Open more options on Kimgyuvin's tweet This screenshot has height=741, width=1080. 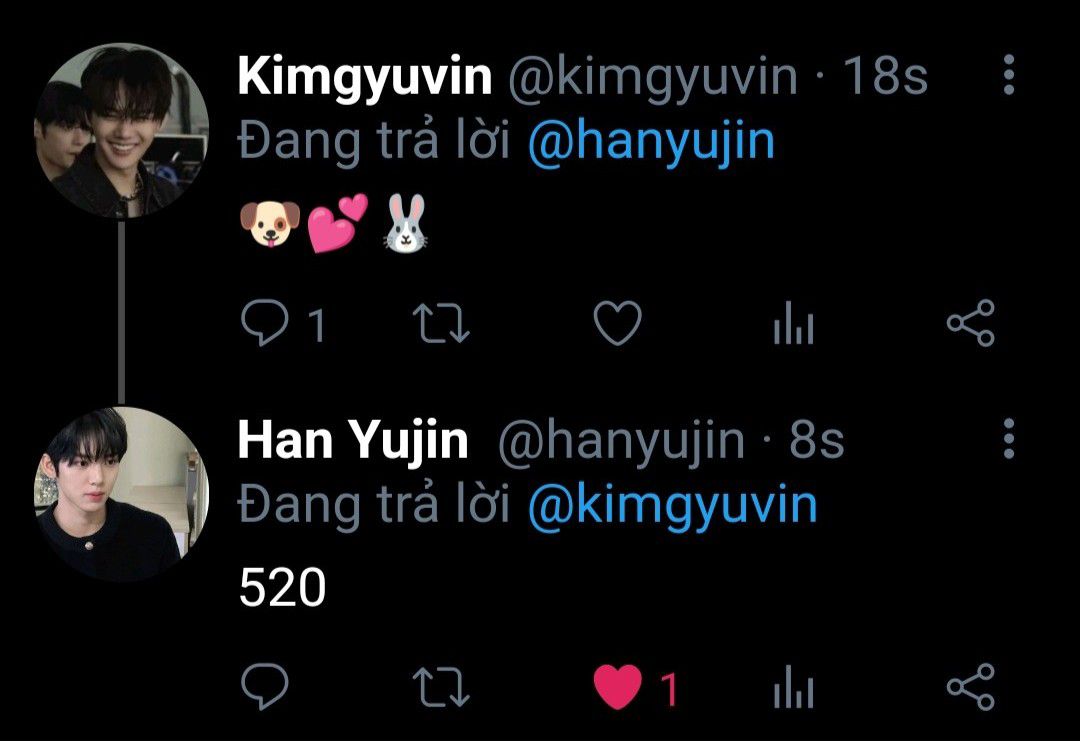coord(1008,74)
